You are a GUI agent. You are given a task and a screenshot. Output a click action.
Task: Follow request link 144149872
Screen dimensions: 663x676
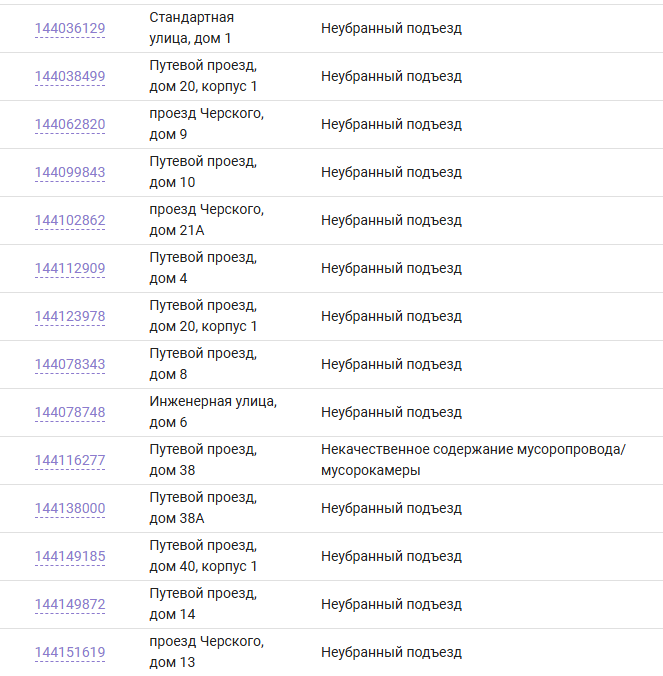click(69, 605)
